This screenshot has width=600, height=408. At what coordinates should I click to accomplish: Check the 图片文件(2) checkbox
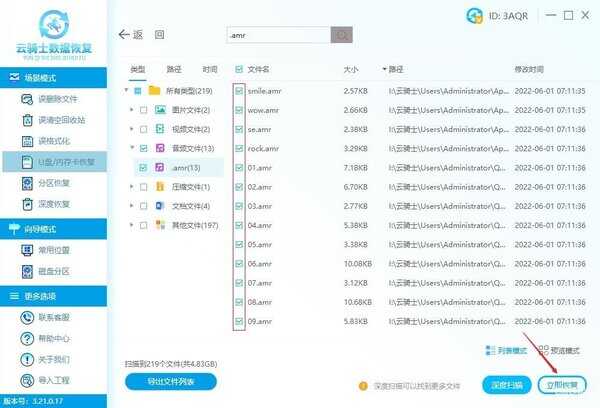(143, 110)
